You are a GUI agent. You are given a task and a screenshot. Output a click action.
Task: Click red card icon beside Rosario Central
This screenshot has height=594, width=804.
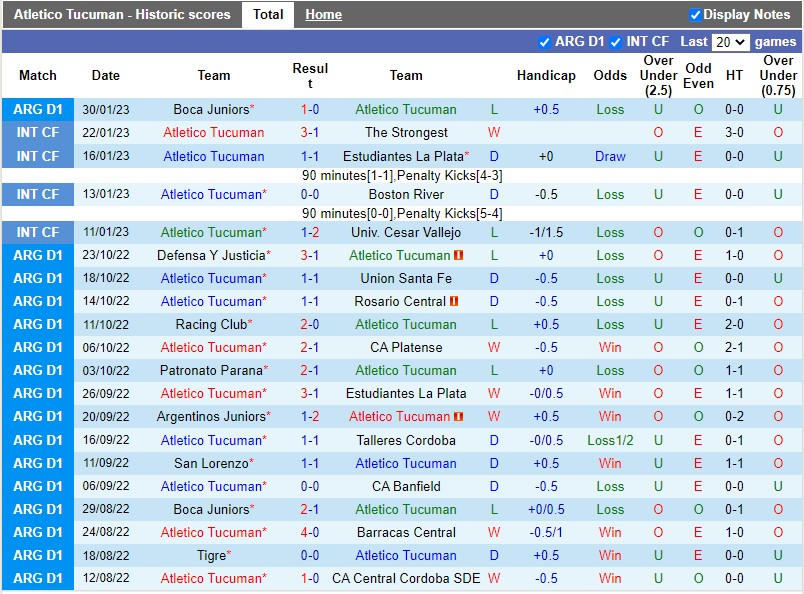coord(454,301)
